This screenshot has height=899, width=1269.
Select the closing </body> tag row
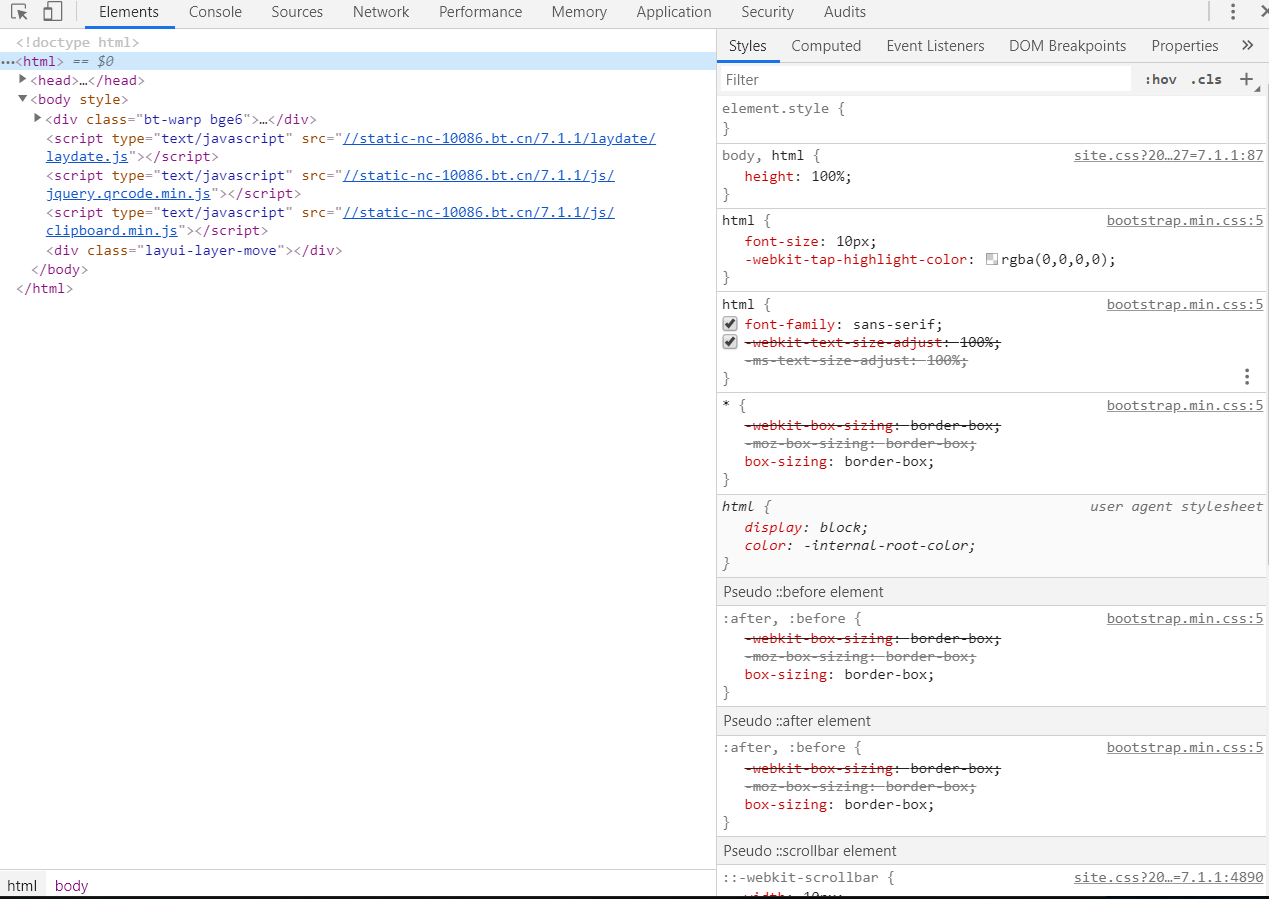point(60,270)
